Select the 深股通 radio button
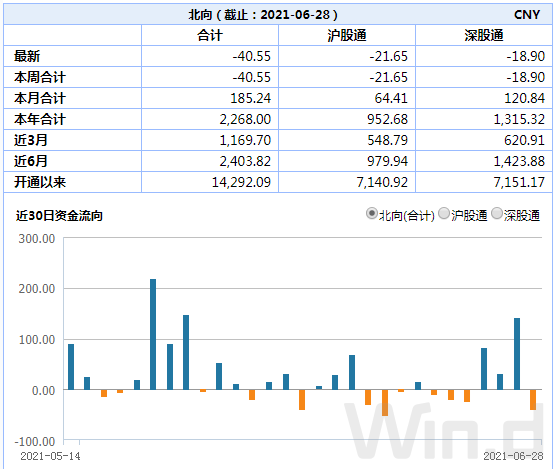 point(496,214)
